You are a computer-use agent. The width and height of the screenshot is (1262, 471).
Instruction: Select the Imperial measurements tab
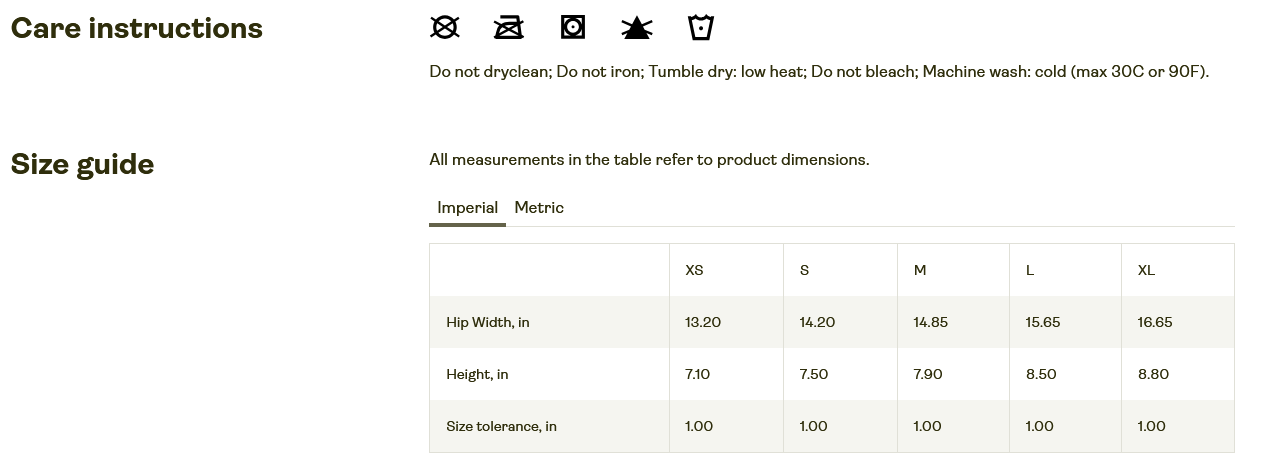467,208
